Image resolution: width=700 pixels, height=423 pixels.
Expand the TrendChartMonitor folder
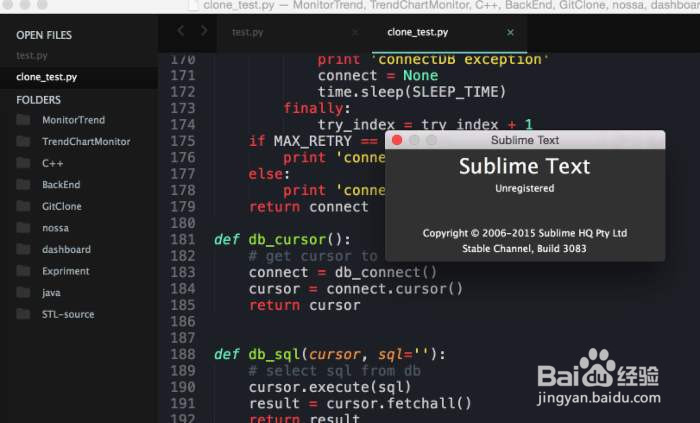point(86,141)
